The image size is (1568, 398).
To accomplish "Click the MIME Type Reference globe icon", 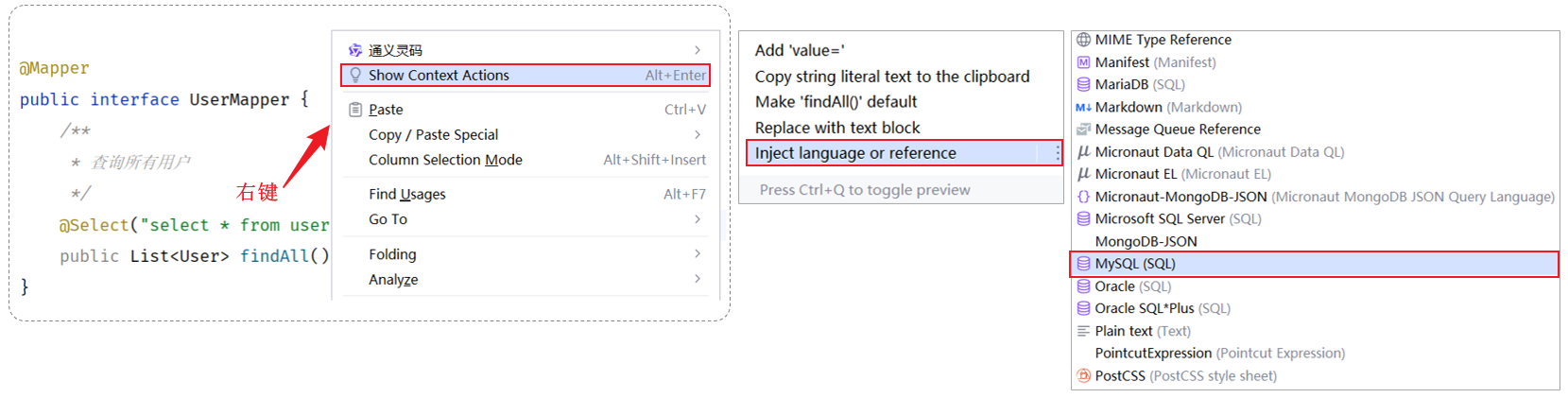I will [1083, 40].
